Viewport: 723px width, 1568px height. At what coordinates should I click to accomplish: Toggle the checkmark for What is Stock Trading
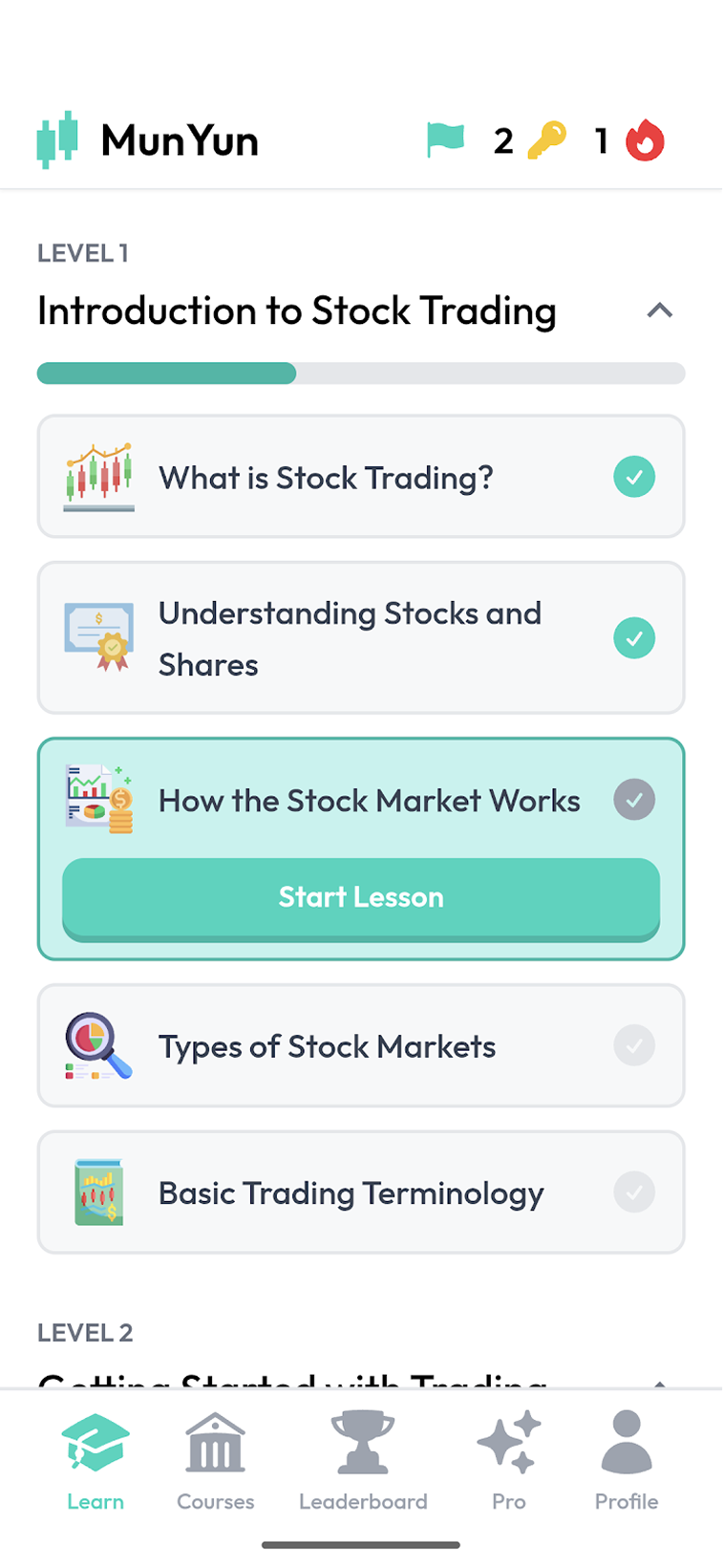coord(634,477)
